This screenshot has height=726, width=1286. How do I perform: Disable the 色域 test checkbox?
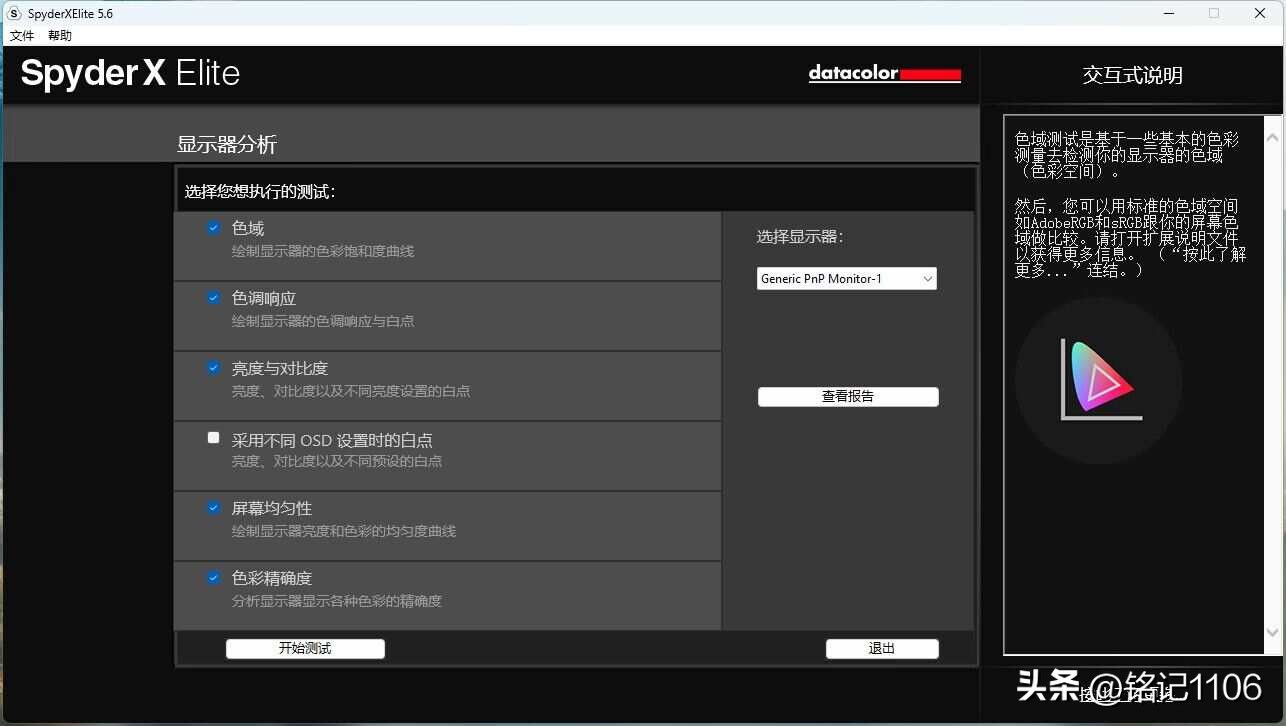[213, 227]
